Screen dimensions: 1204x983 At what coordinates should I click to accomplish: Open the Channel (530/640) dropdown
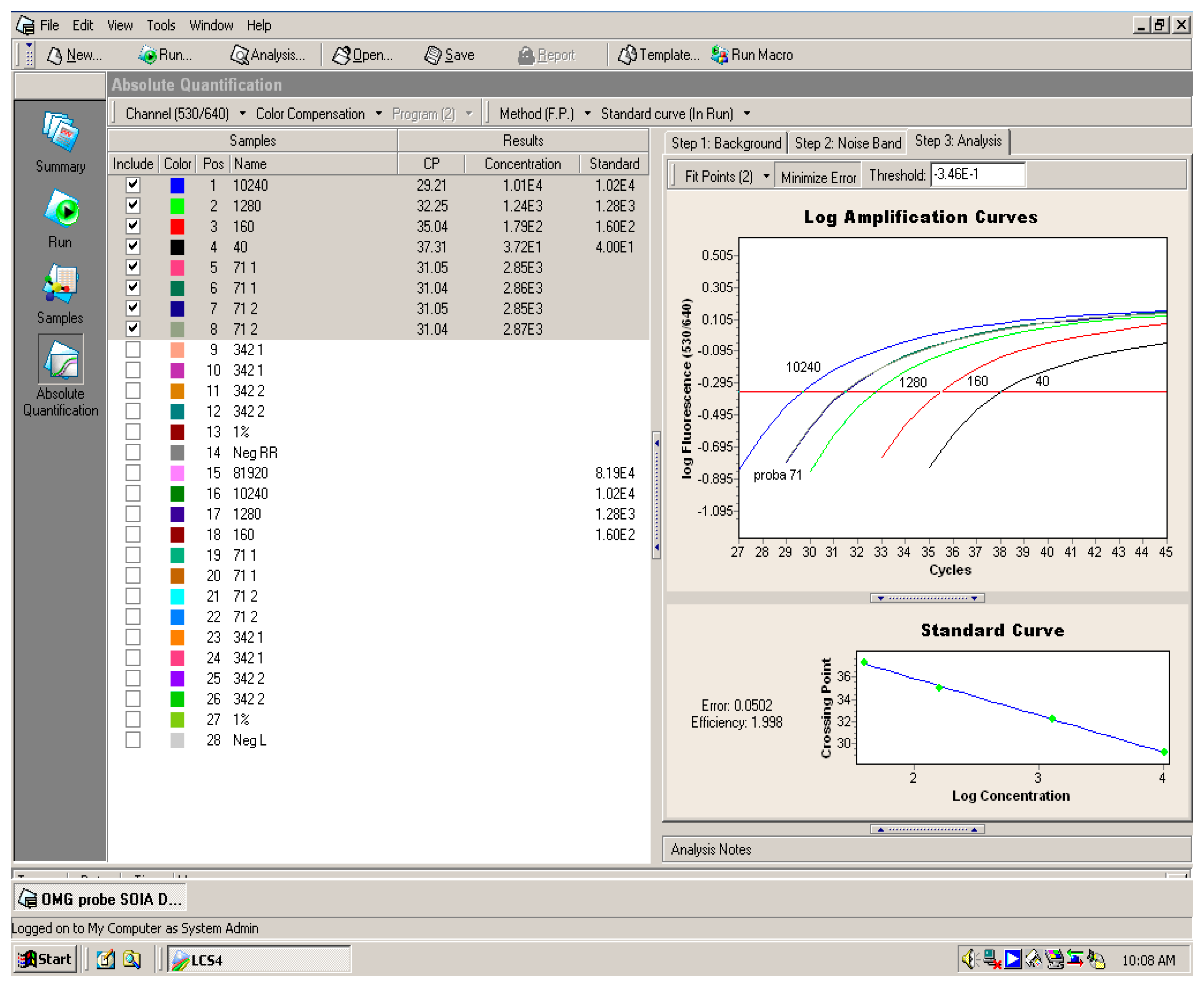pos(243,113)
